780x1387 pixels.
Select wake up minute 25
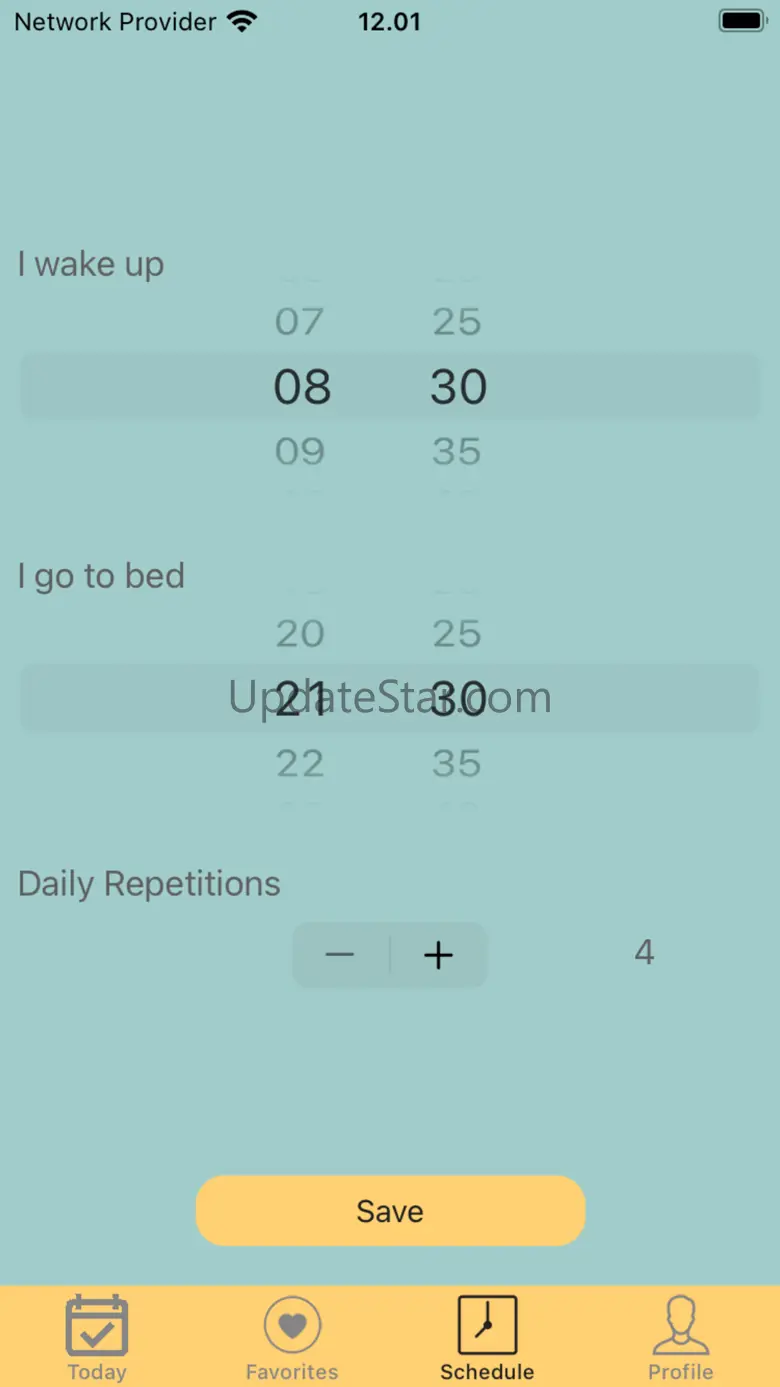pos(457,322)
